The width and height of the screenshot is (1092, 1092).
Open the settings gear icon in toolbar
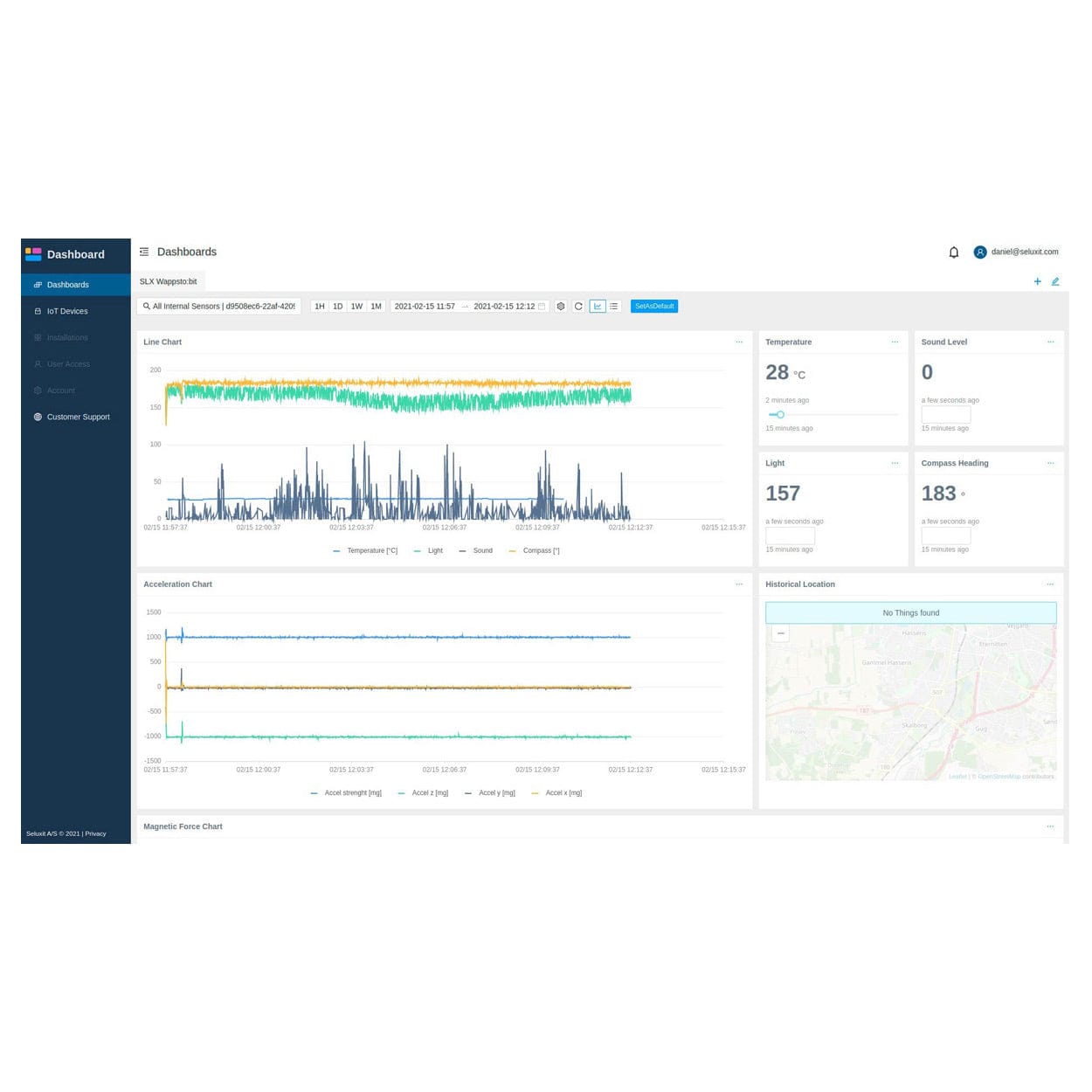click(x=561, y=307)
